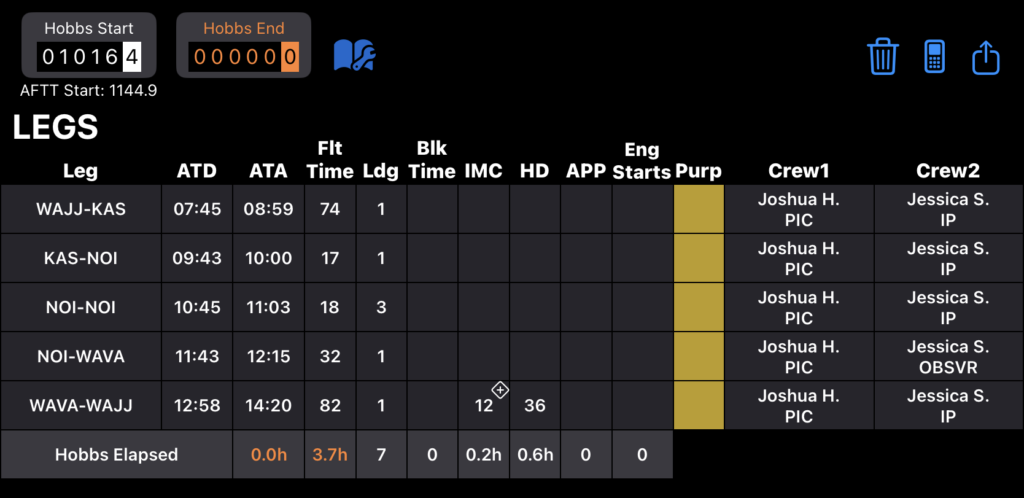
Task: Tap the plus diamond icon on IMC cell
Action: click(x=500, y=390)
